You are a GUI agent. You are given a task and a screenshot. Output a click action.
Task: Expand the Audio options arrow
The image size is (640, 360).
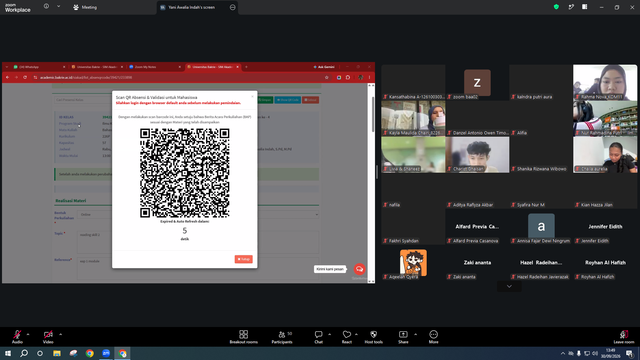[x=28, y=334]
